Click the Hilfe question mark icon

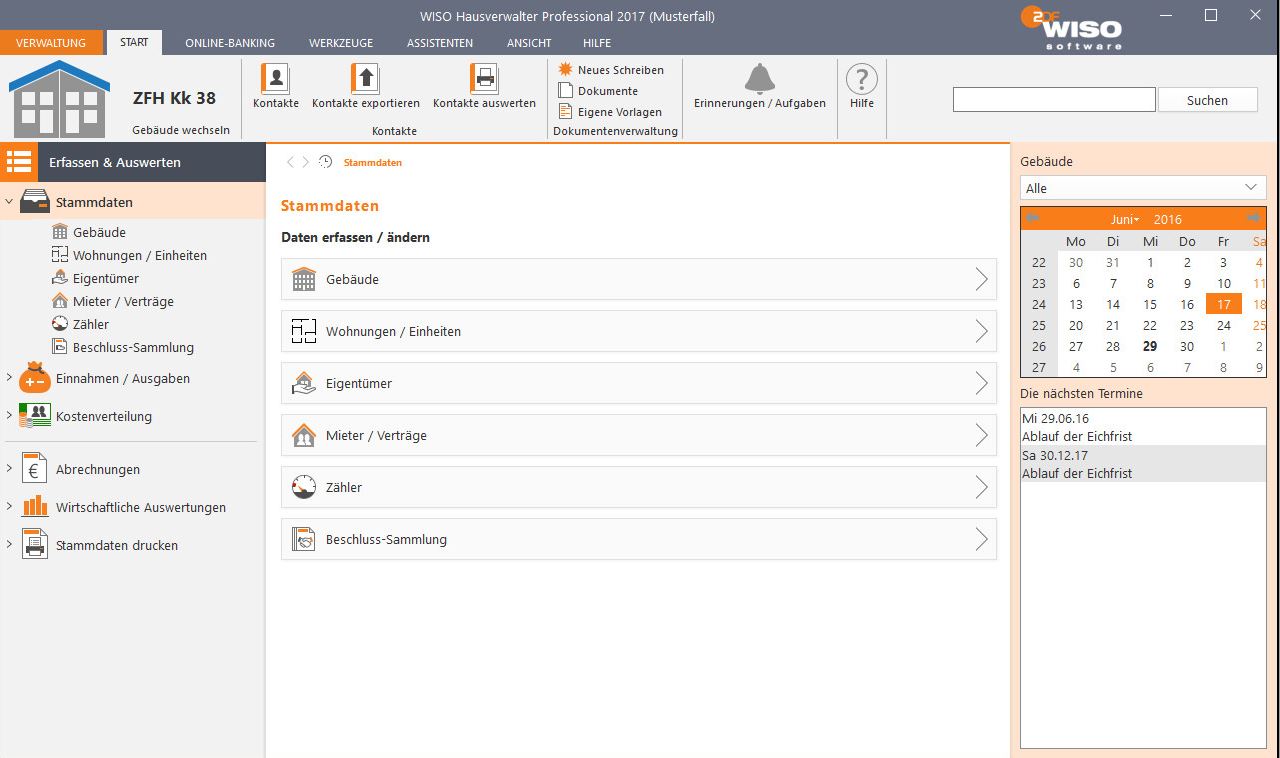coord(861,80)
